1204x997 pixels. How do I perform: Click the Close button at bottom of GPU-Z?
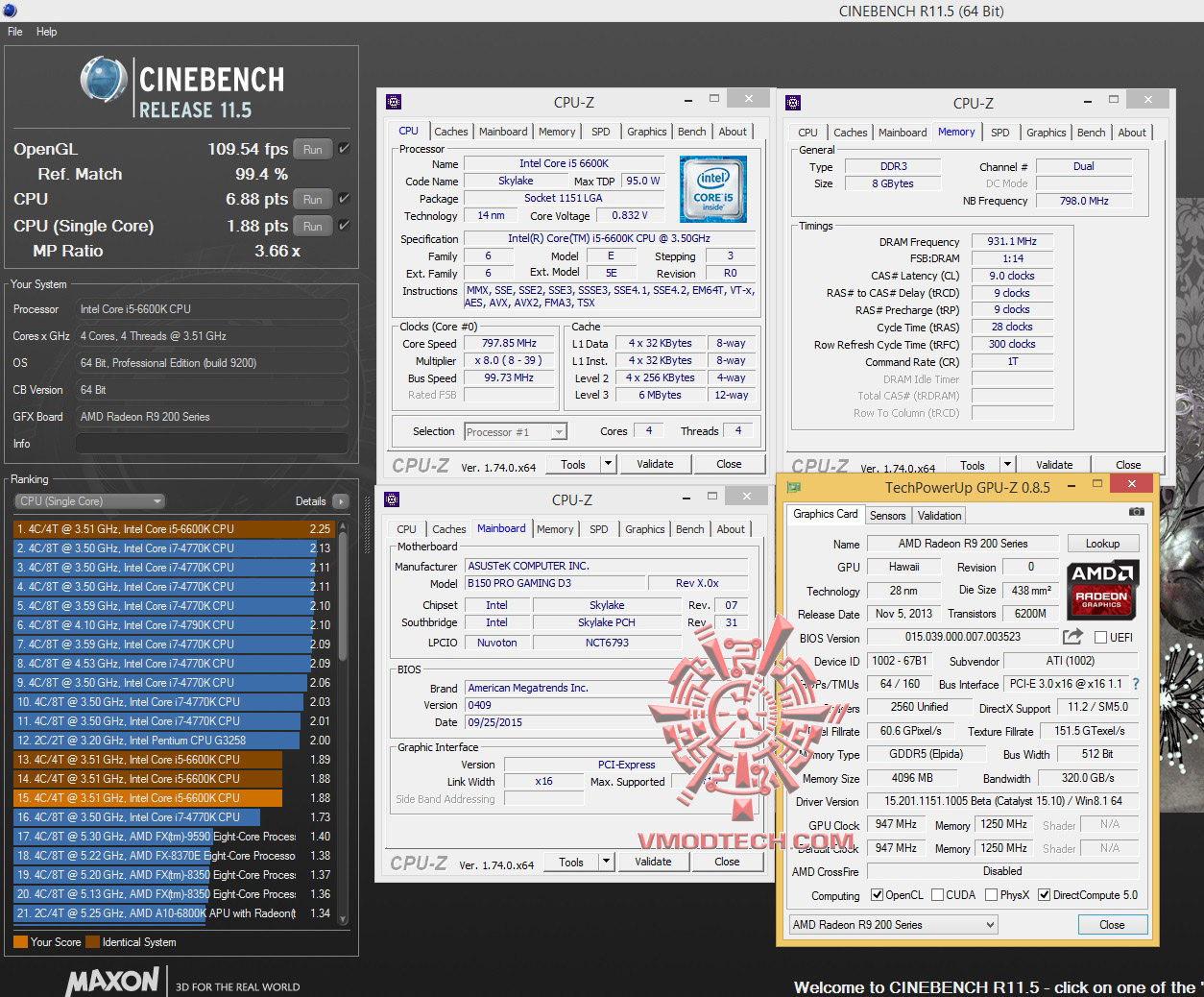pyautogui.click(x=1112, y=925)
